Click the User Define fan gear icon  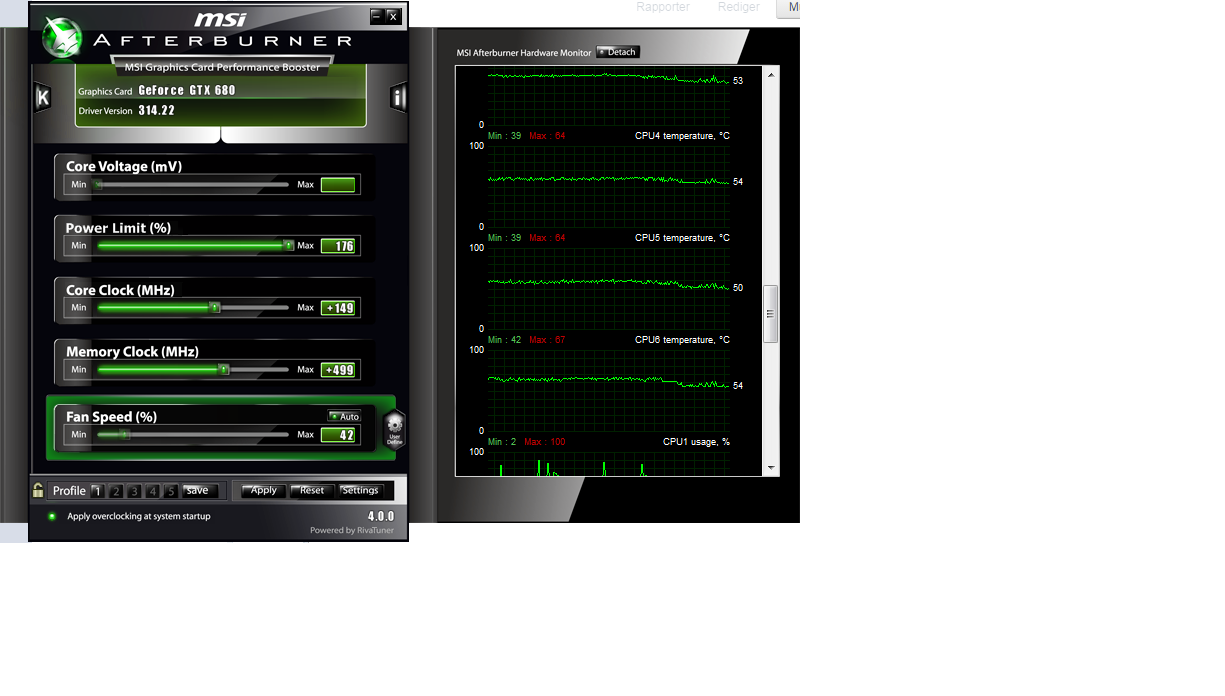click(x=394, y=430)
